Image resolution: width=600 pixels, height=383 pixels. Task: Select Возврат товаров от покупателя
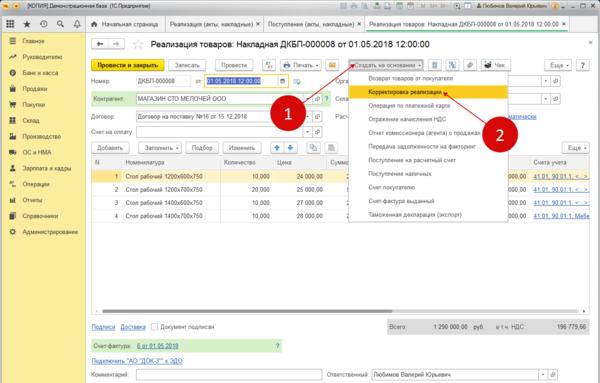coord(428,78)
